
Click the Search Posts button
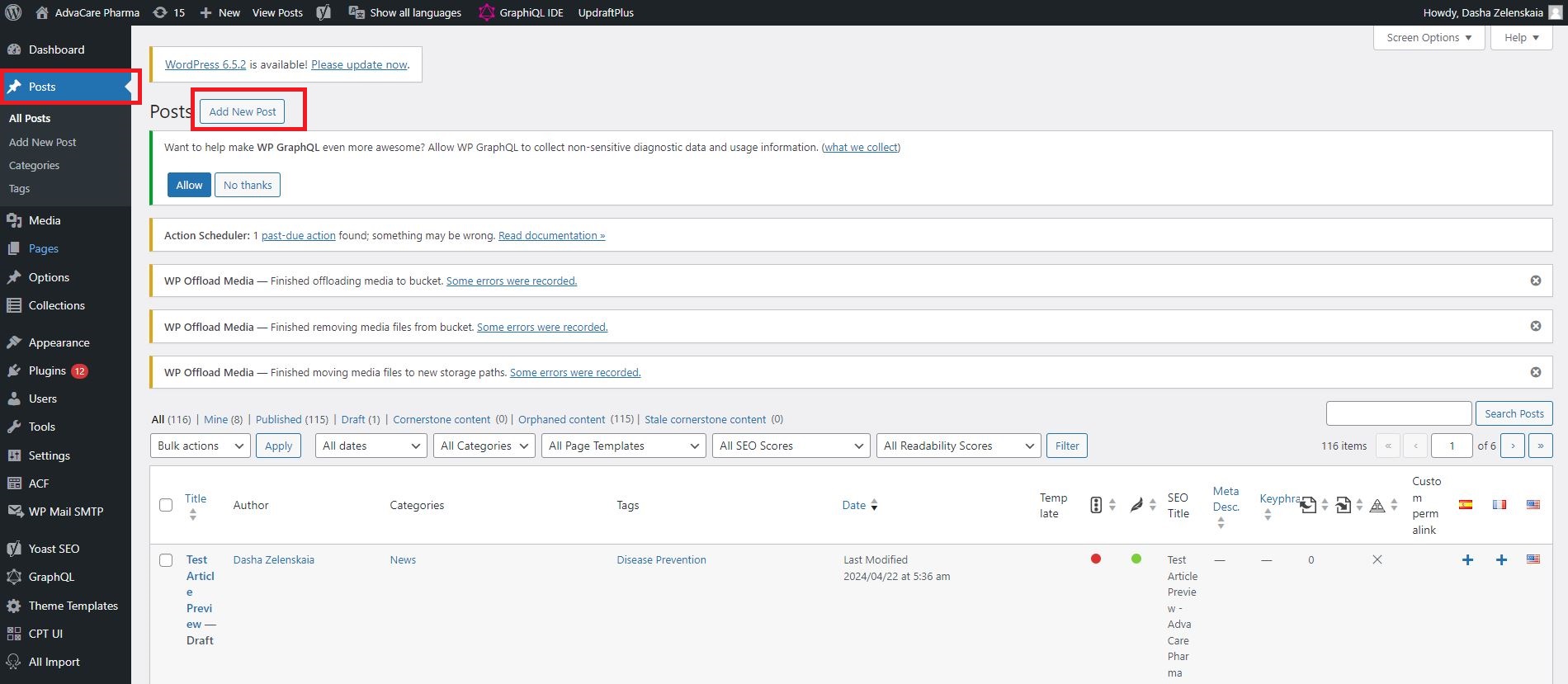pyautogui.click(x=1514, y=413)
